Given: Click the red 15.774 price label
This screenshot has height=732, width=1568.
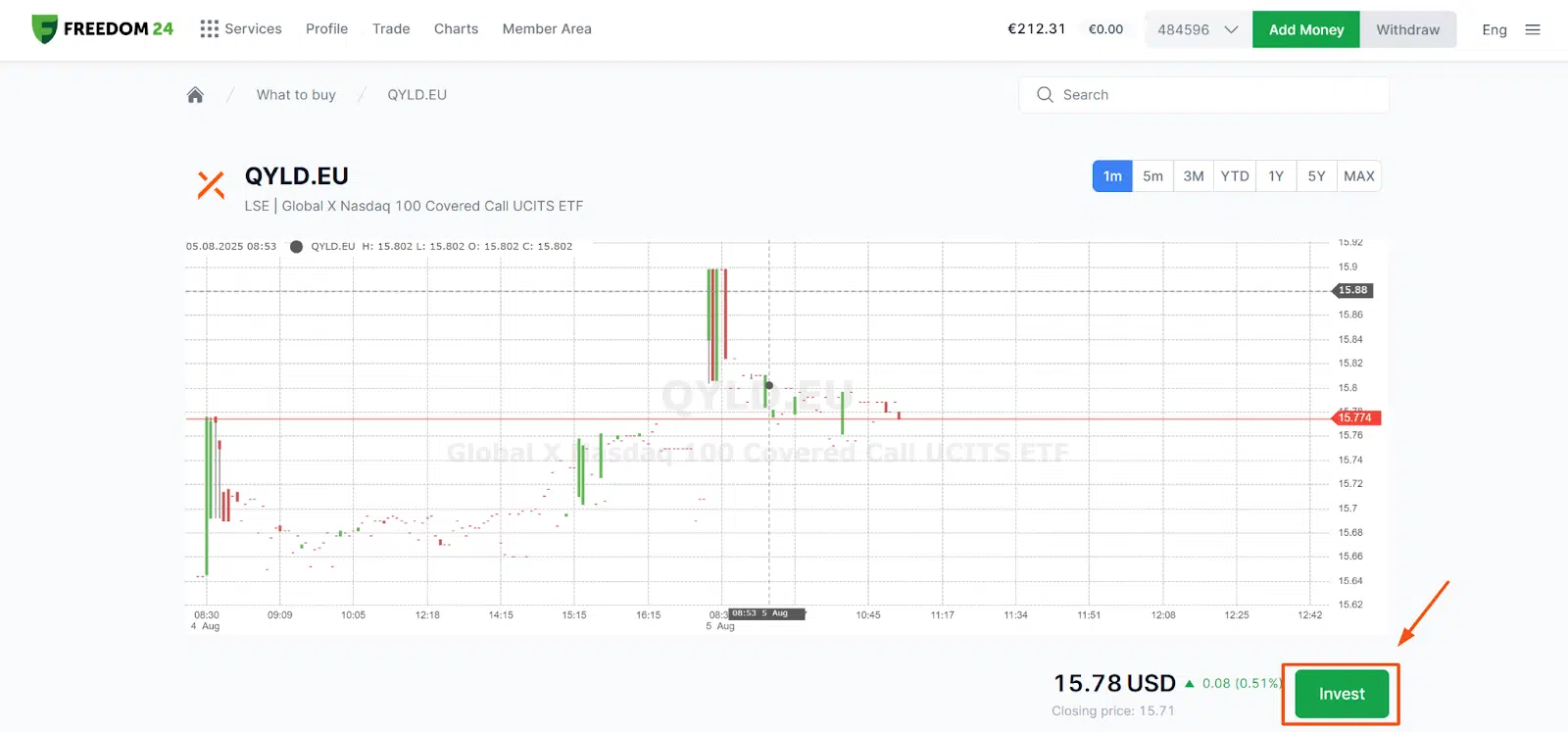Looking at the screenshot, I should coord(1355,417).
